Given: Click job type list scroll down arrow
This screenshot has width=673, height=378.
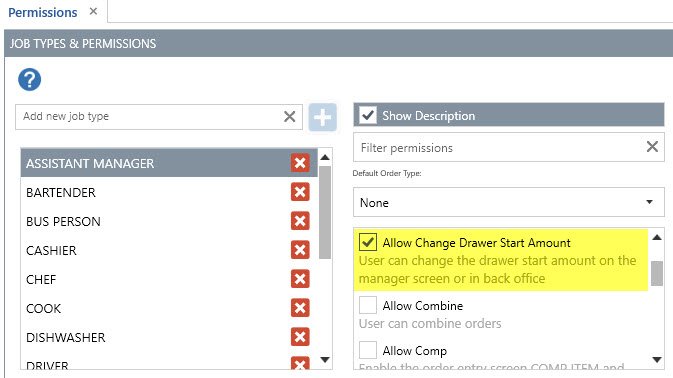Looking at the screenshot, I should click(x=325, y=360).
